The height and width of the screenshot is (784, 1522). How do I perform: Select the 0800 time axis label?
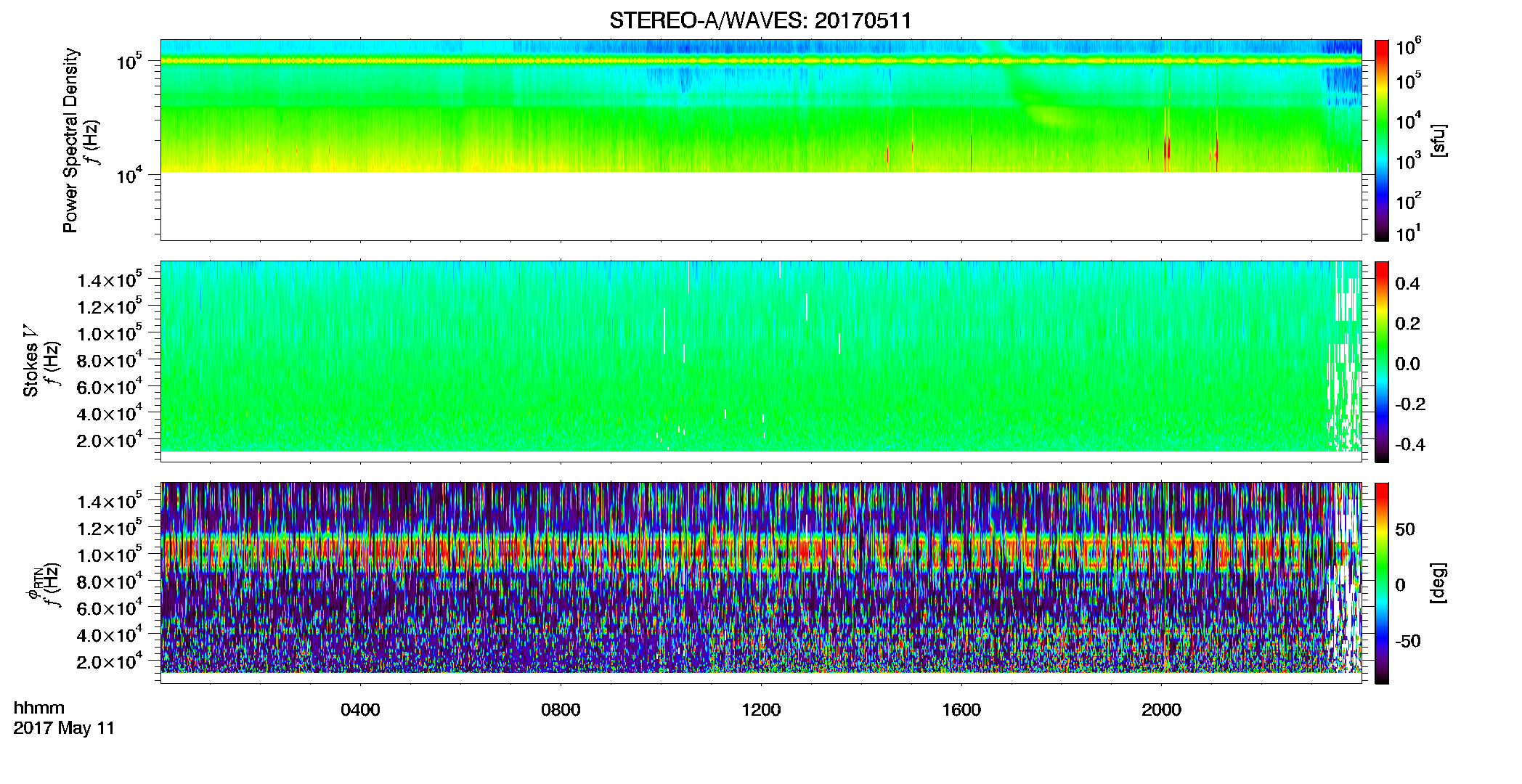pos(561,710)
